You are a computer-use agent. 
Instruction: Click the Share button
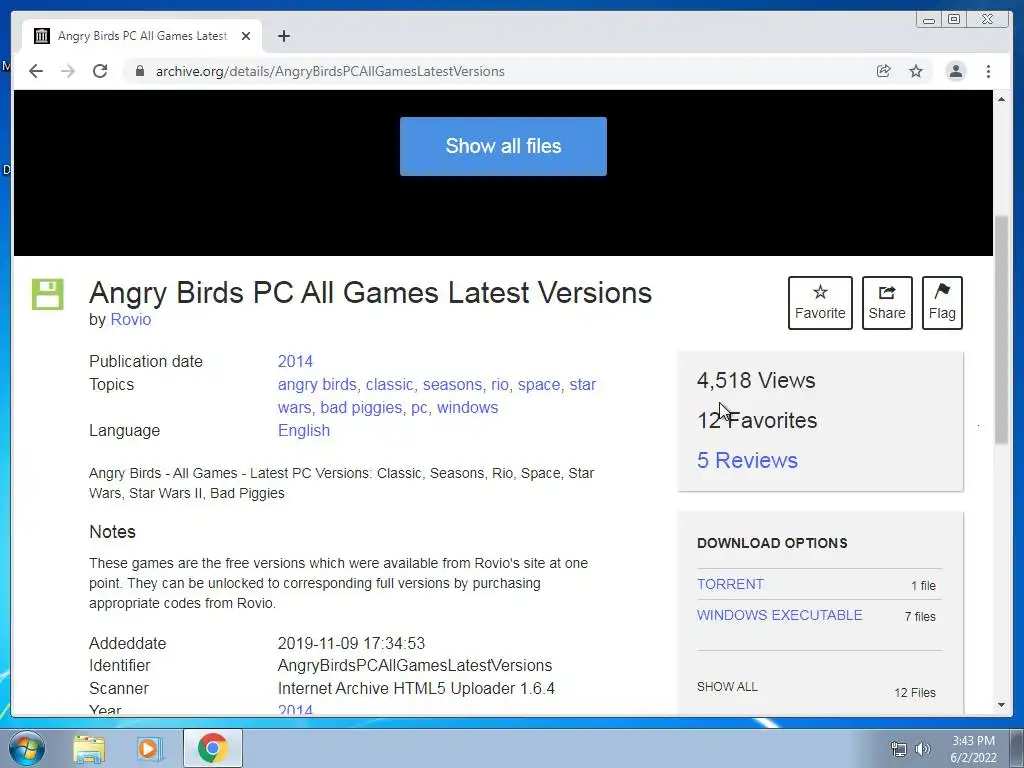(887, 303)
